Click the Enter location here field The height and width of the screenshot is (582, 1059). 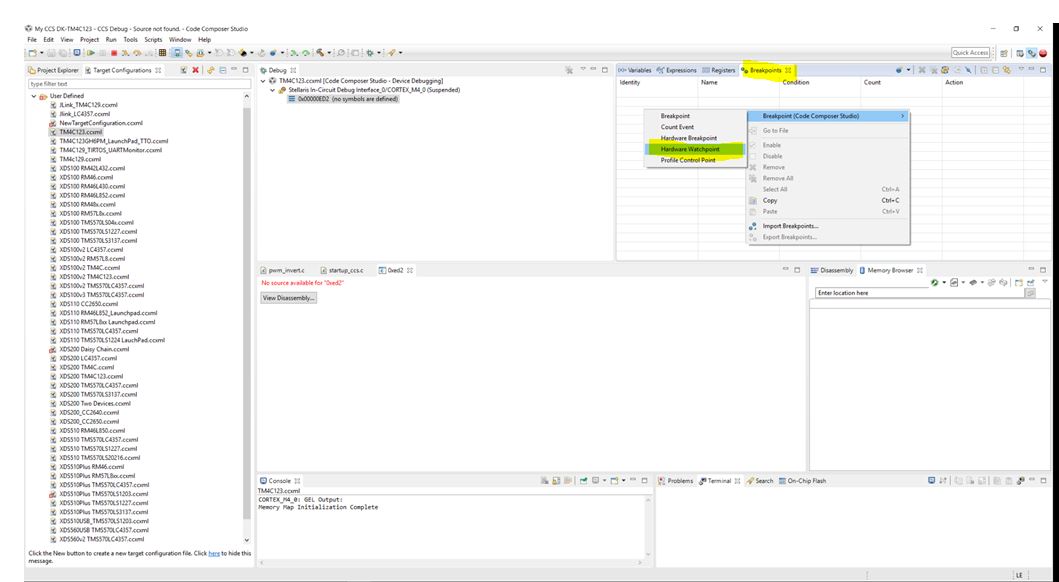pos(920,293)
